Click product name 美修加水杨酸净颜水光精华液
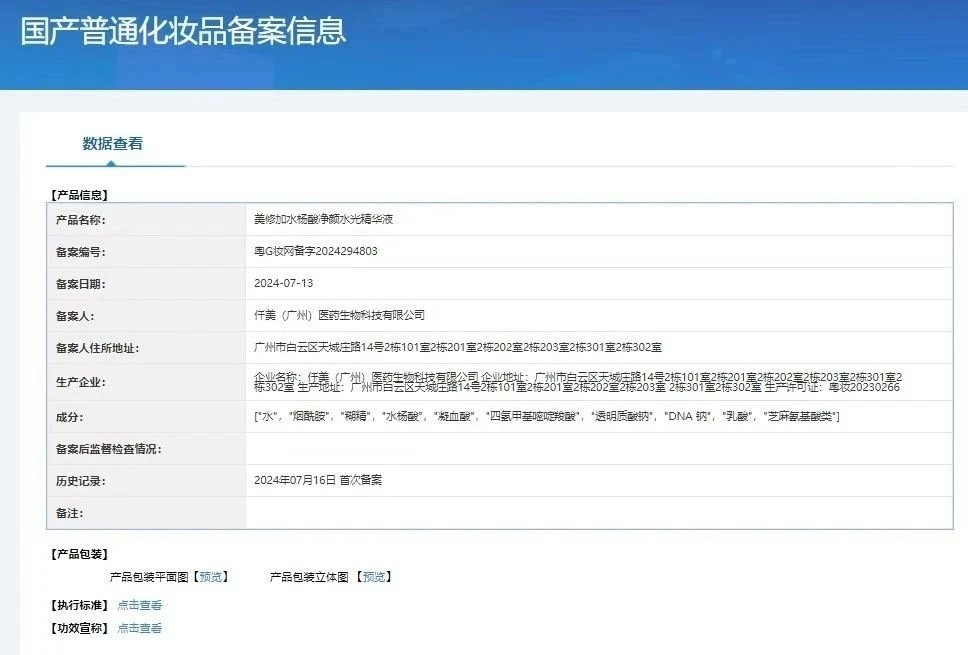Image resolution: width=968 pixels, height=655 pixels. pos(323,219)
